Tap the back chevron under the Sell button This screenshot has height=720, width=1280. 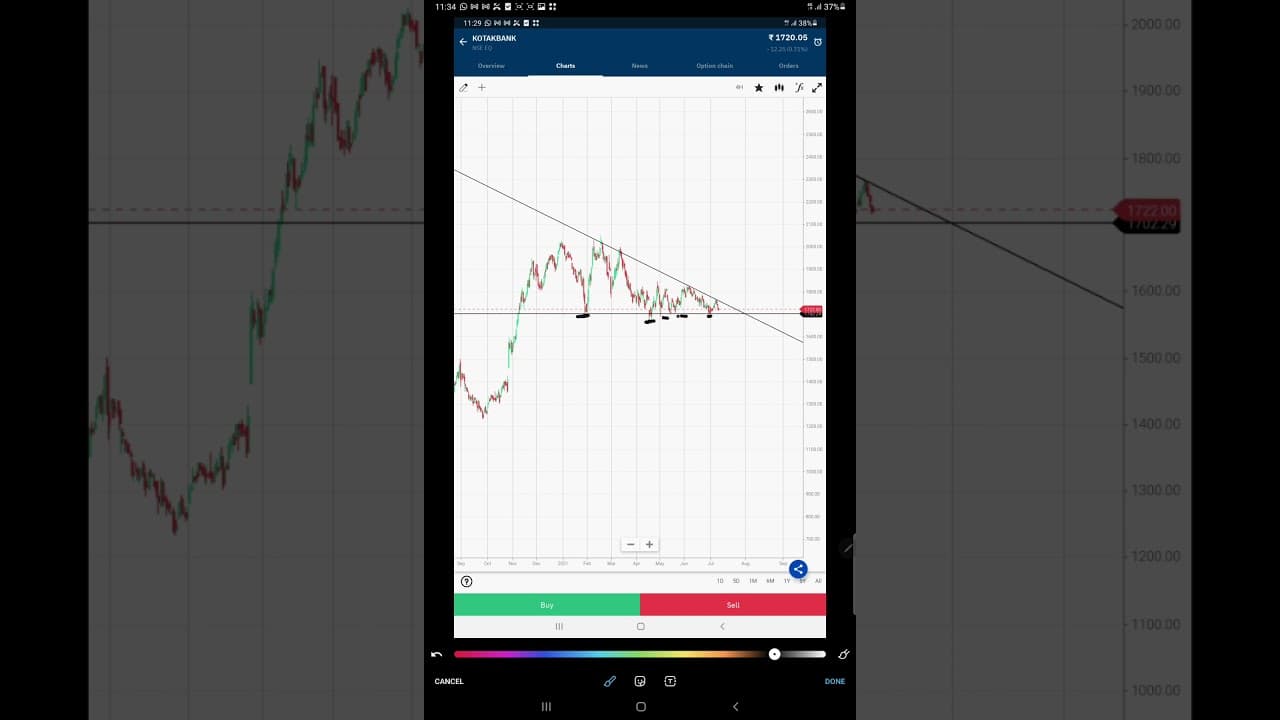[x=722, y=626]
